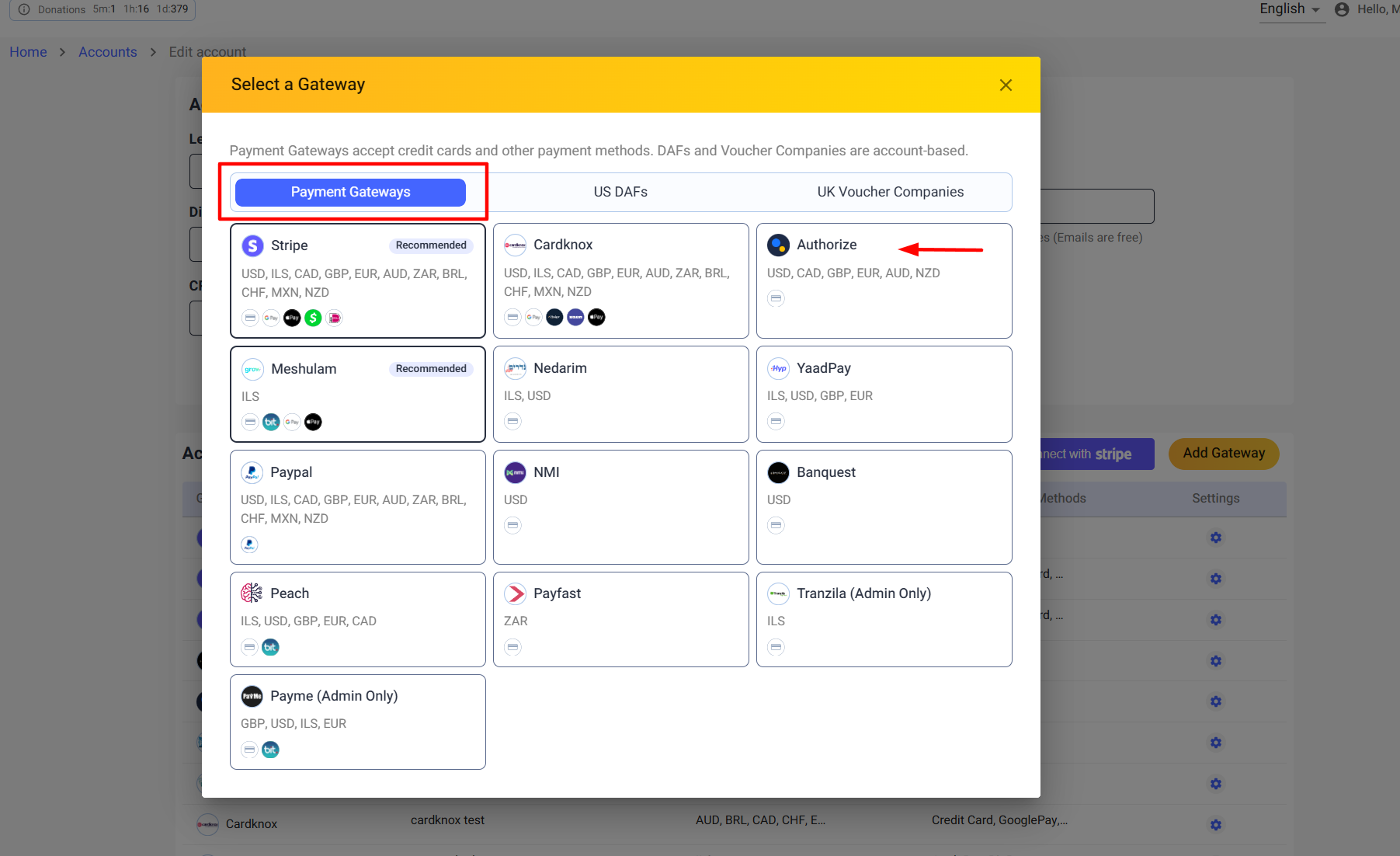Screen dimensions: 1400x856
Task: Click the 'cardknox test' table cell
Action: [447, 820]
